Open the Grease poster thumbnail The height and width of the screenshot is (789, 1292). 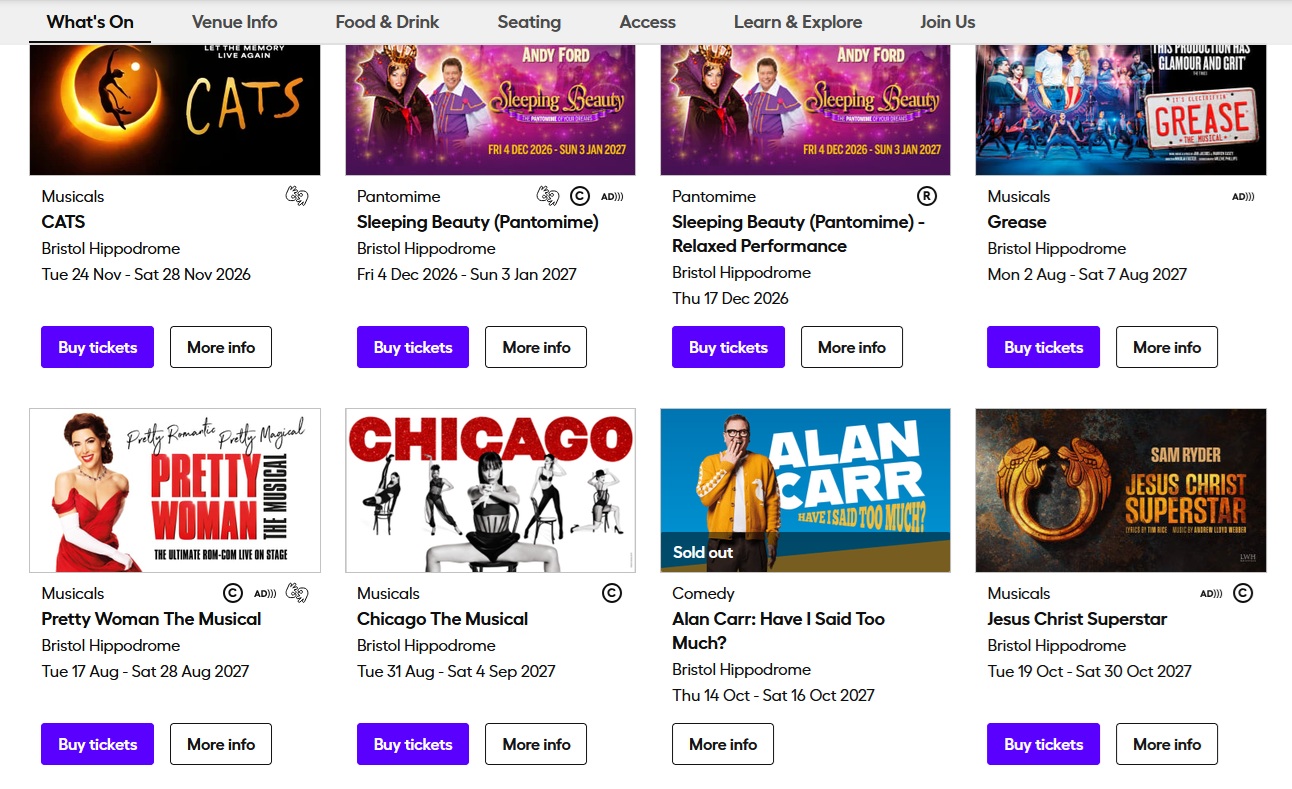(x=1121, y=110)
